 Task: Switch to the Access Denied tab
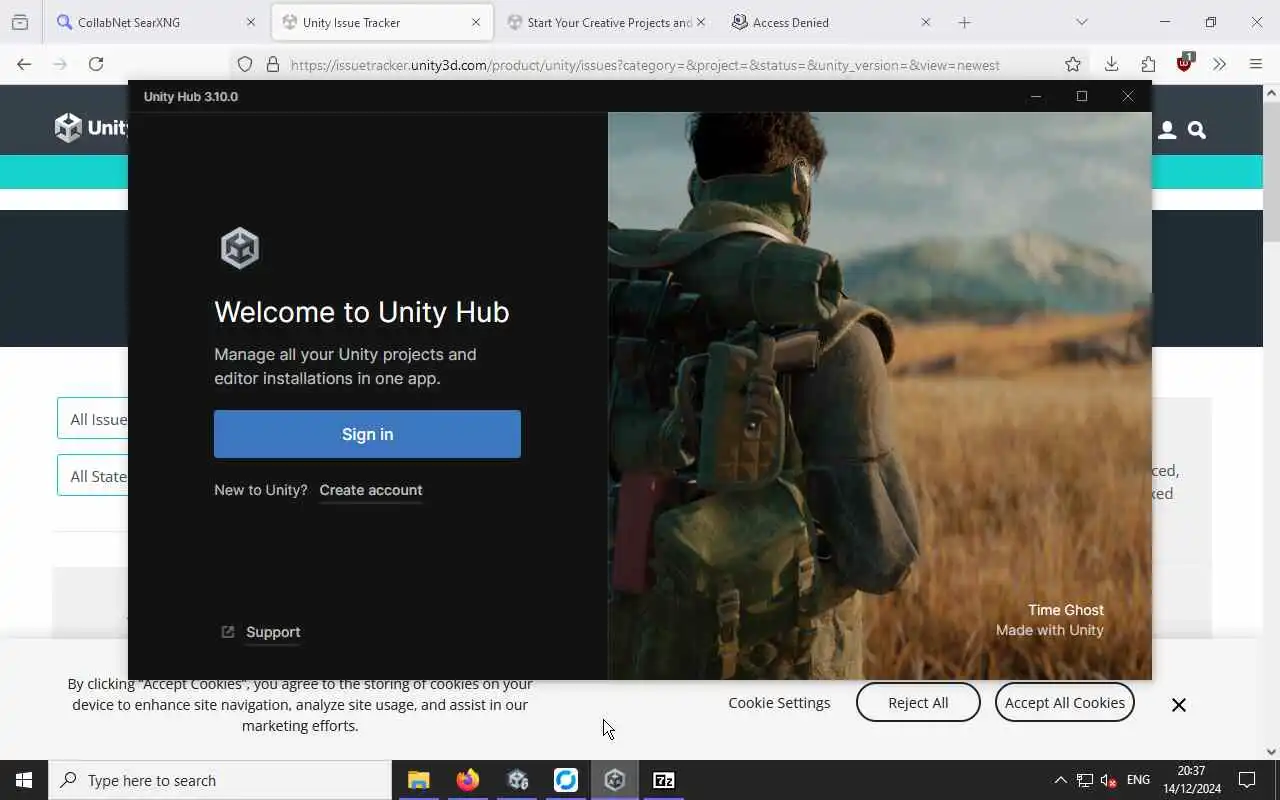(830, 22)
